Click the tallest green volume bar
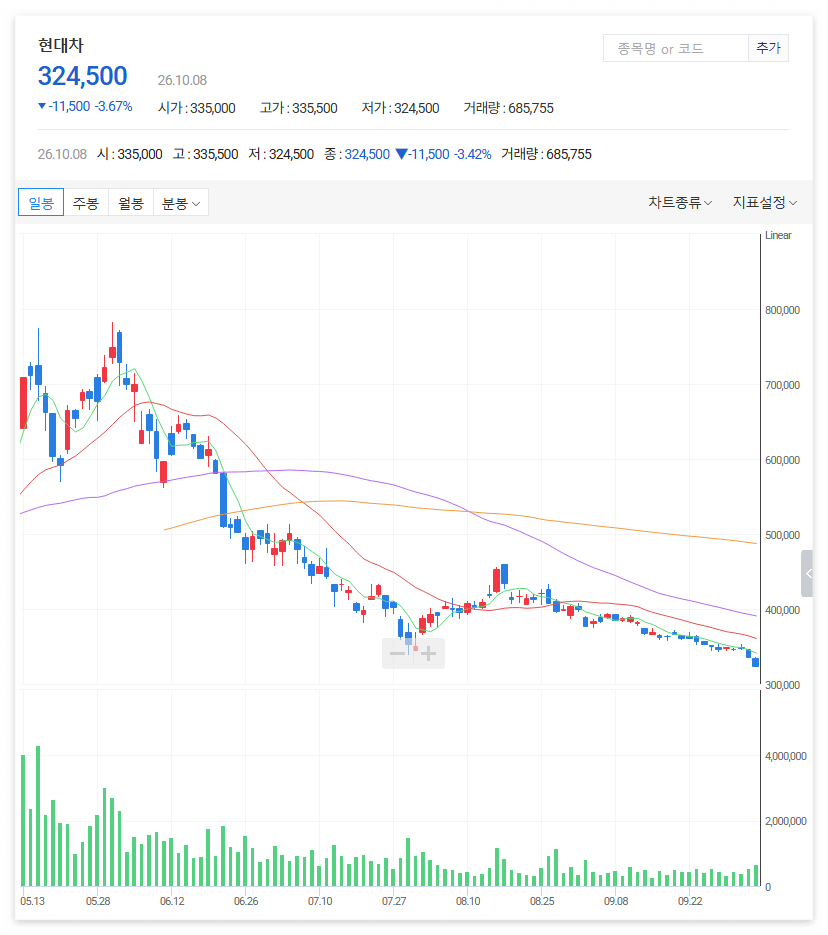The height and width of the screenshot is (935, 828). click(x=38, y=816)
